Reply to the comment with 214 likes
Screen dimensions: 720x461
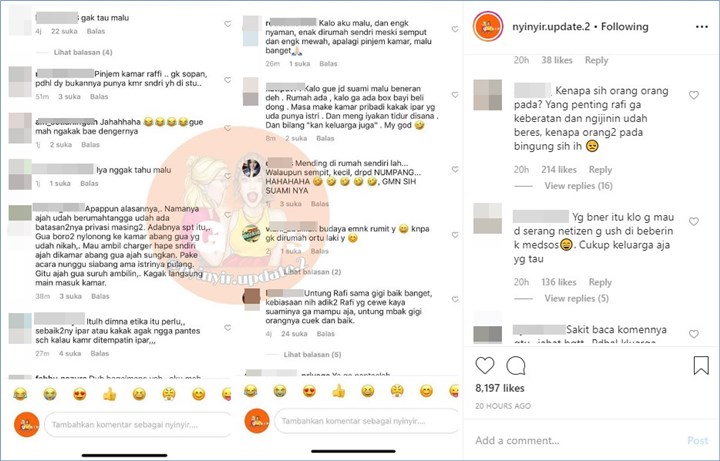coord(600,169)
